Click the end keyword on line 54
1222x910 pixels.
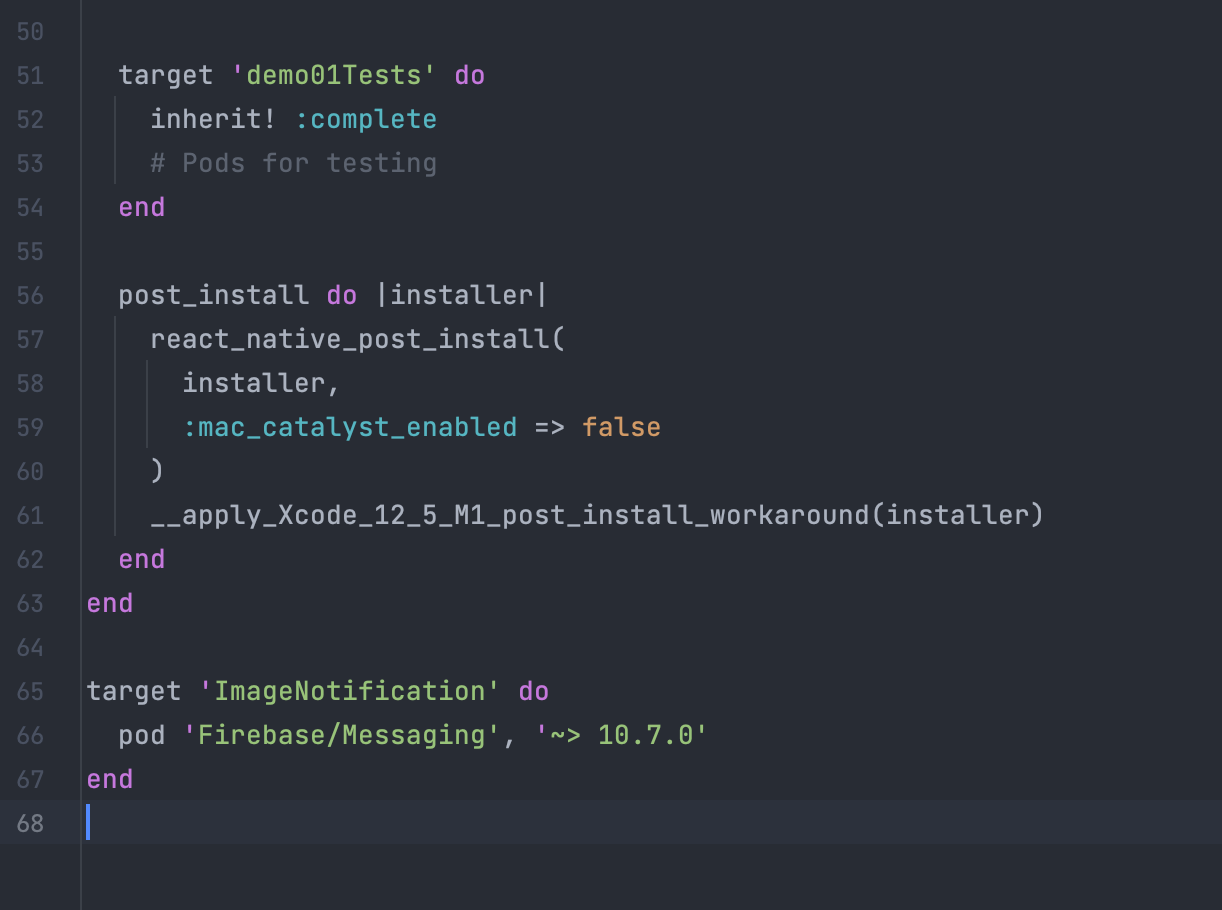(x=142, y=208)
